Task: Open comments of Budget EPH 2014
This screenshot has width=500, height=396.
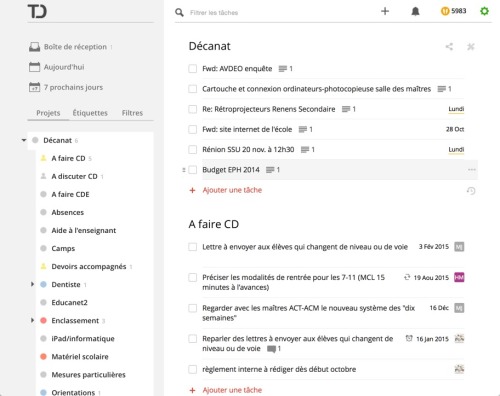Action: point(273,170)
